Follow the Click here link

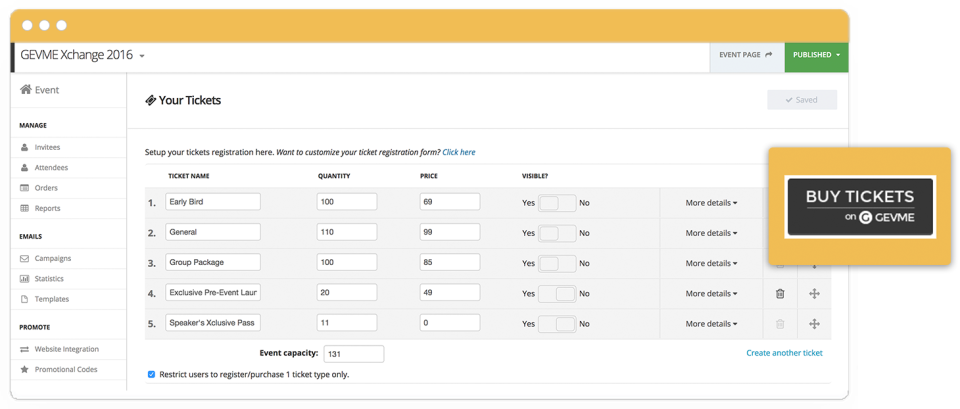point(459,152)
